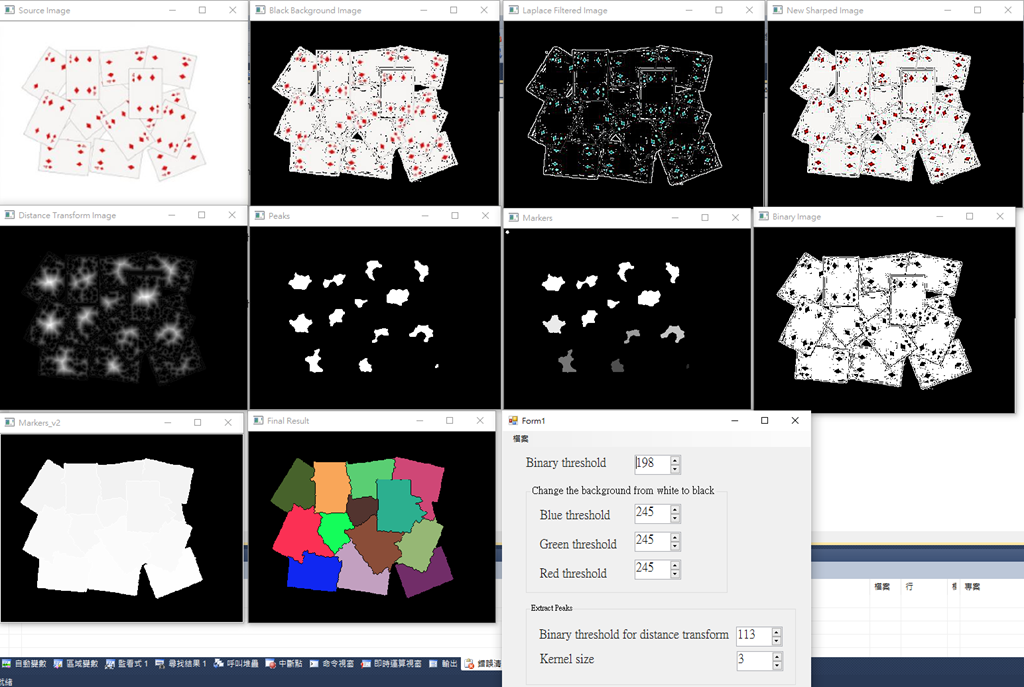Switch to the 輸出 tab
1024x687 pixels.
click(x=443, y=663)
